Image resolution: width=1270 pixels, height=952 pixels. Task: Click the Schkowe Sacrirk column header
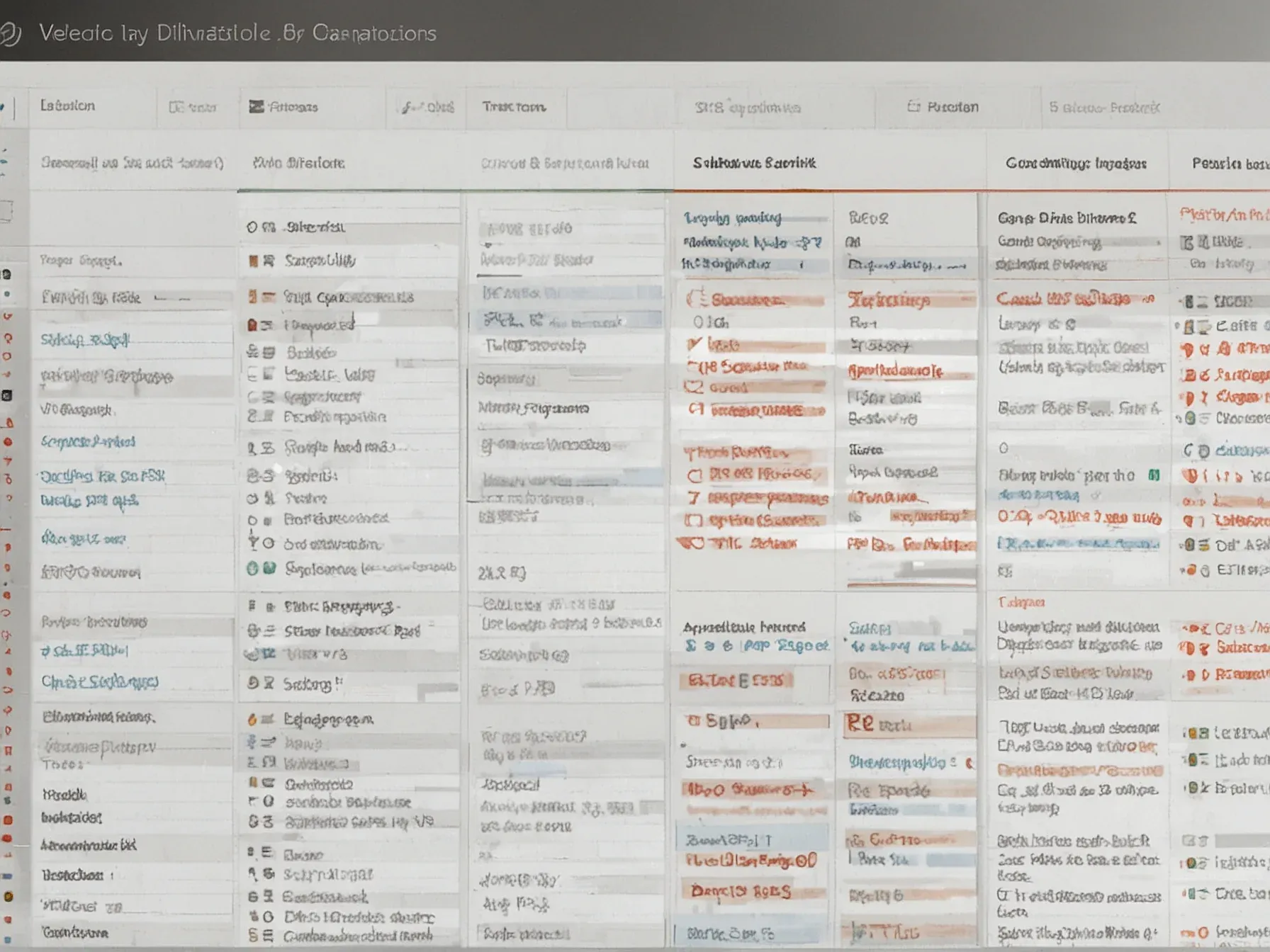pos(754,163)
